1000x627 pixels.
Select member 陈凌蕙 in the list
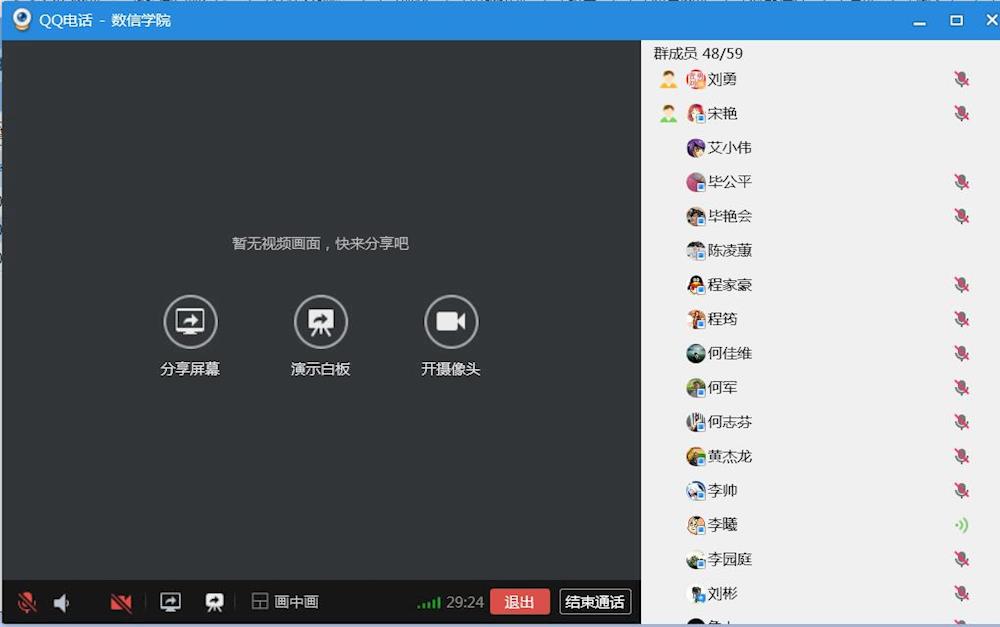pos(729,251)
